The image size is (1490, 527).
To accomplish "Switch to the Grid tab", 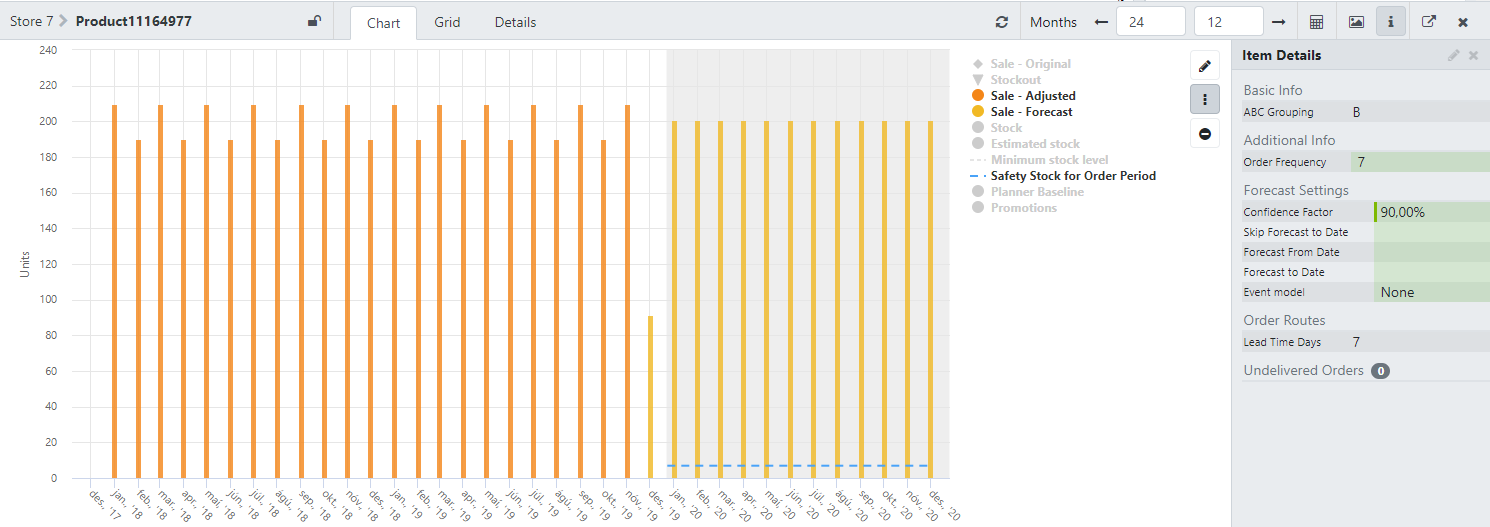I will [x=447, y=22].
